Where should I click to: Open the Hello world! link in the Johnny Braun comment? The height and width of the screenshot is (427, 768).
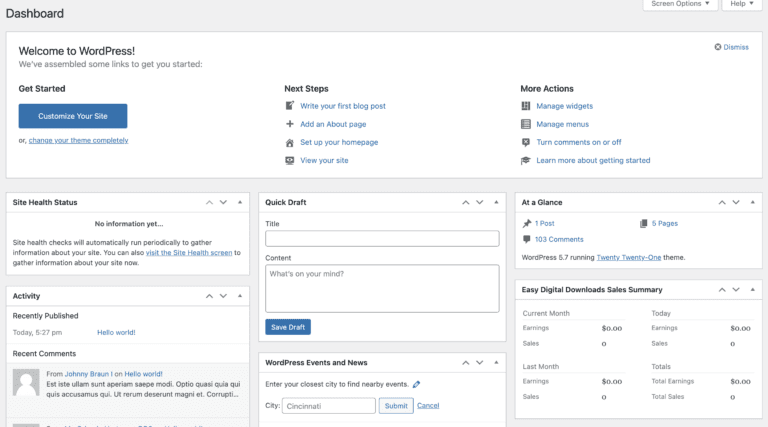(143, 374)
